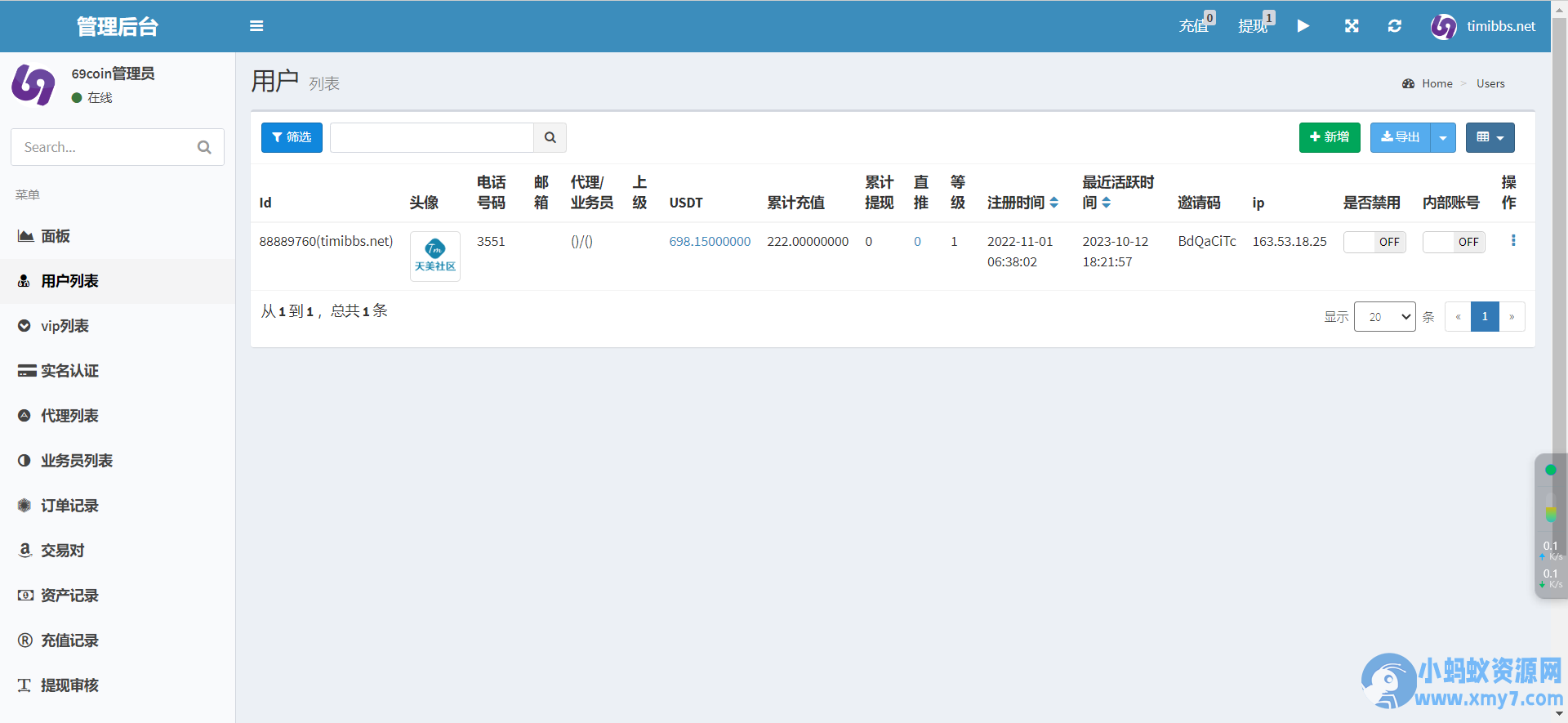The width and height of the screenshot is (1568, 723).
Task: Click the 导出 export button
Action: [1401, 137]
